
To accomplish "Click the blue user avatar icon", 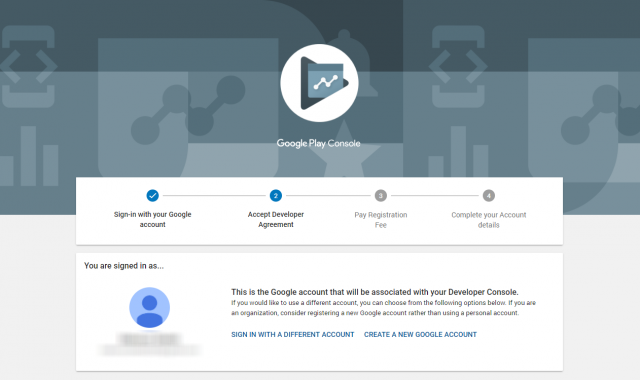I will click(x=149, y=308).
